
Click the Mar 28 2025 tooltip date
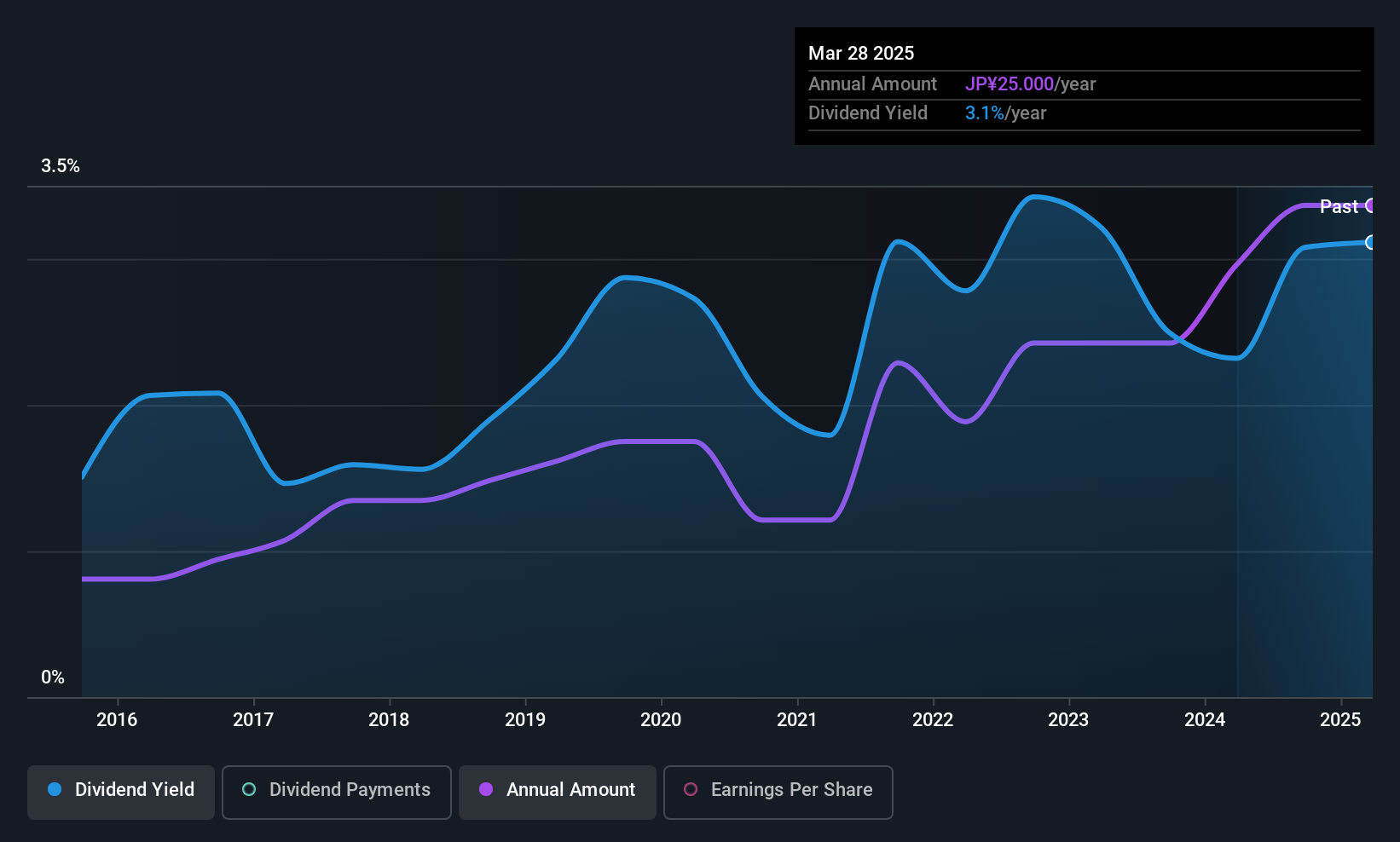pos(861,53)
